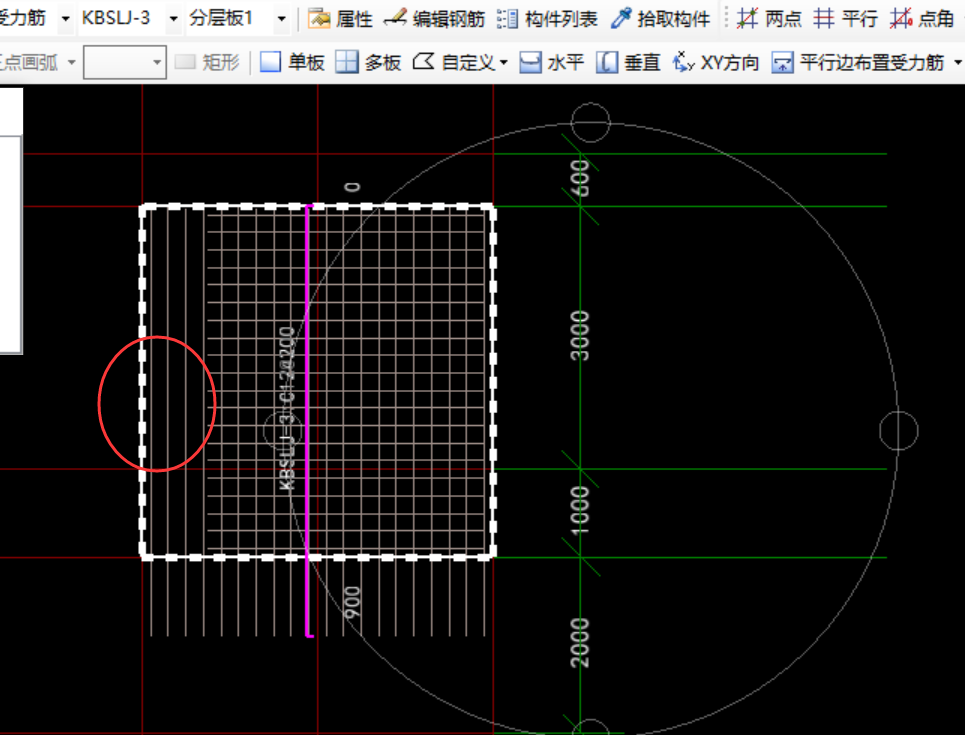Click the magenta rebar line in slab

click(x=308, y=420)
